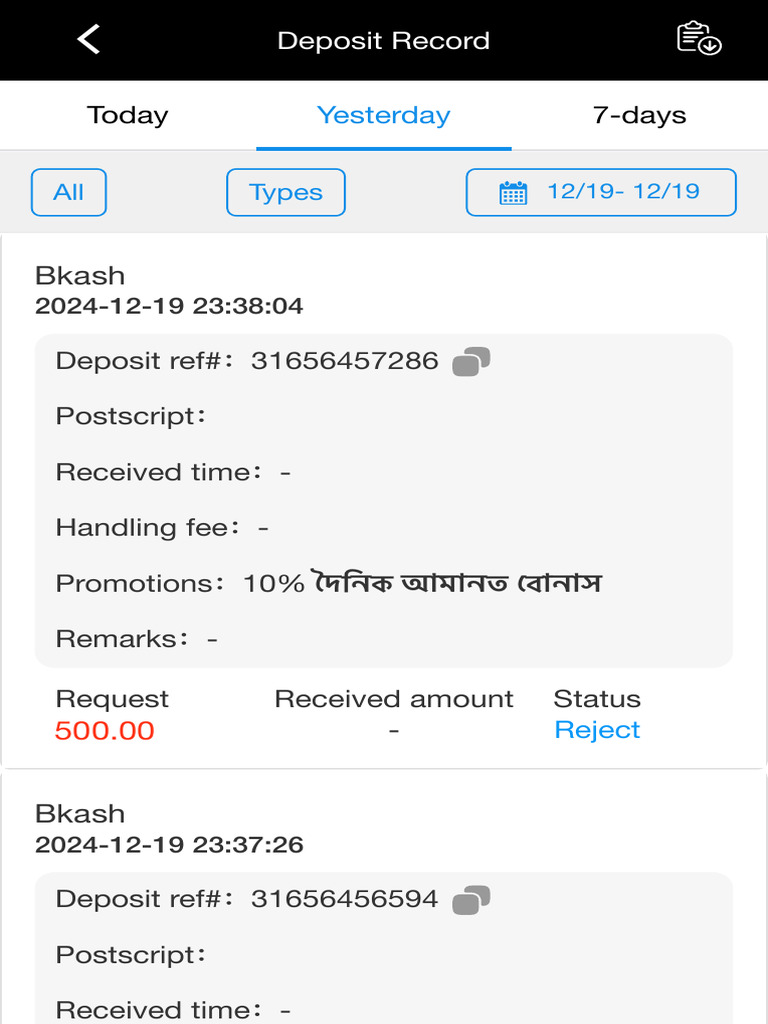Go back using the left arrow icon
Screen dimensions: 768x1024
[89, 40]
